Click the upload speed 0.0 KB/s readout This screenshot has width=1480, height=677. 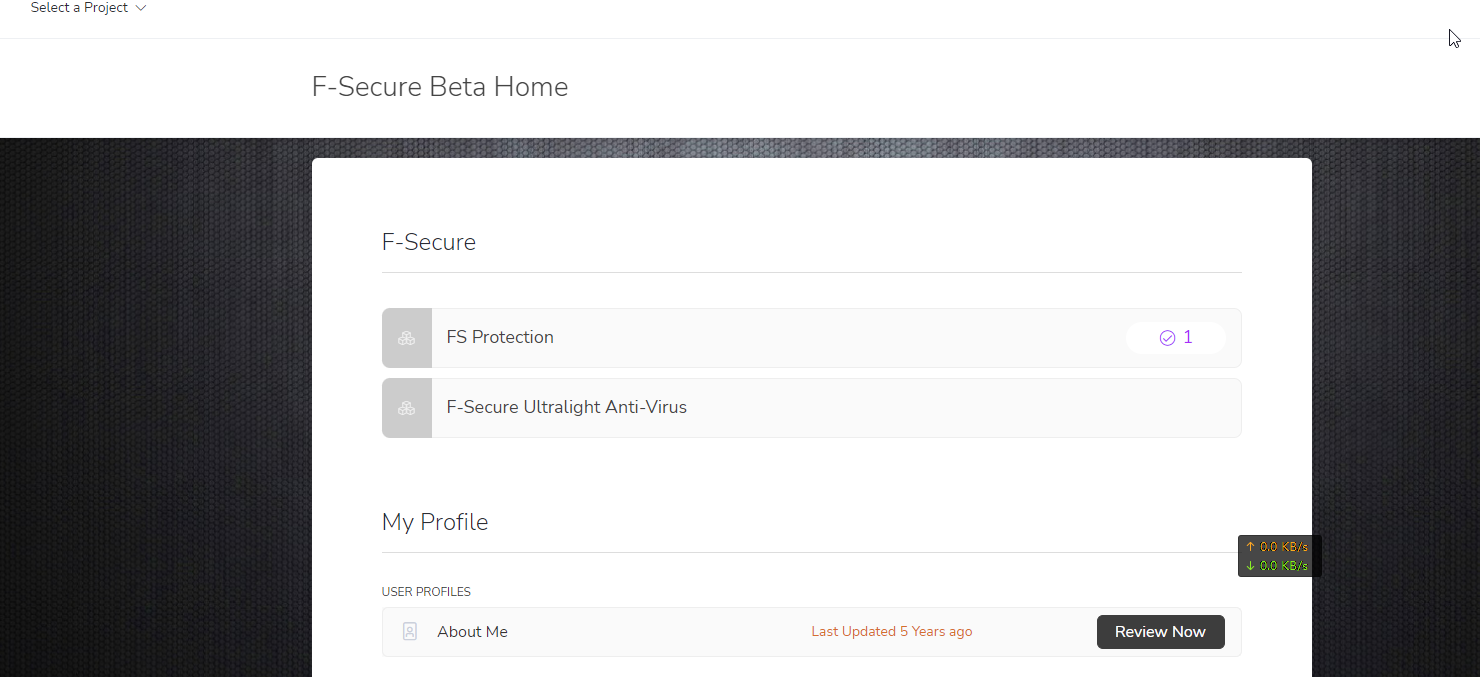1284,547
